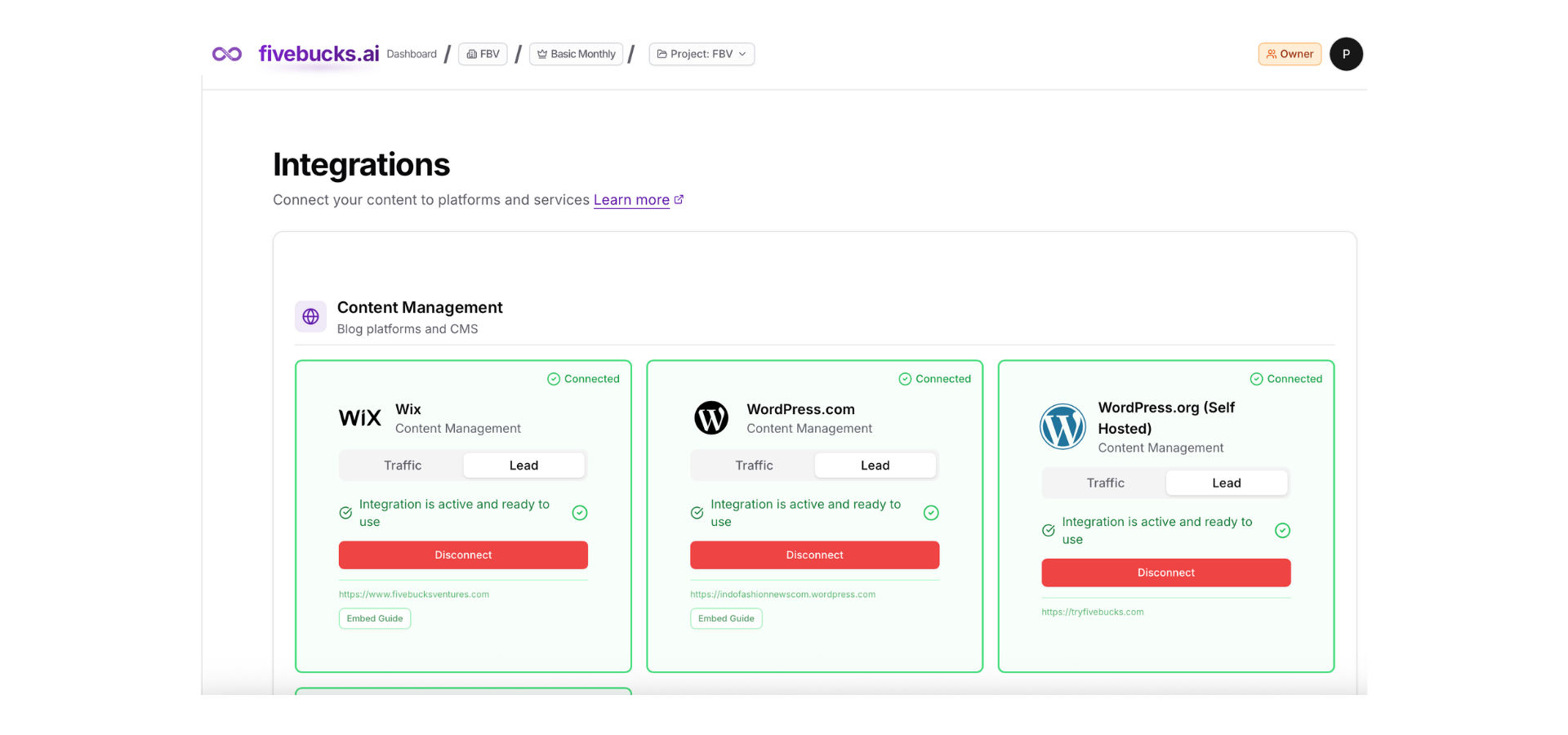This screenshot has height=735, width=1568.
Task: Disconnect the Wix integration
Action: point(463,555)
